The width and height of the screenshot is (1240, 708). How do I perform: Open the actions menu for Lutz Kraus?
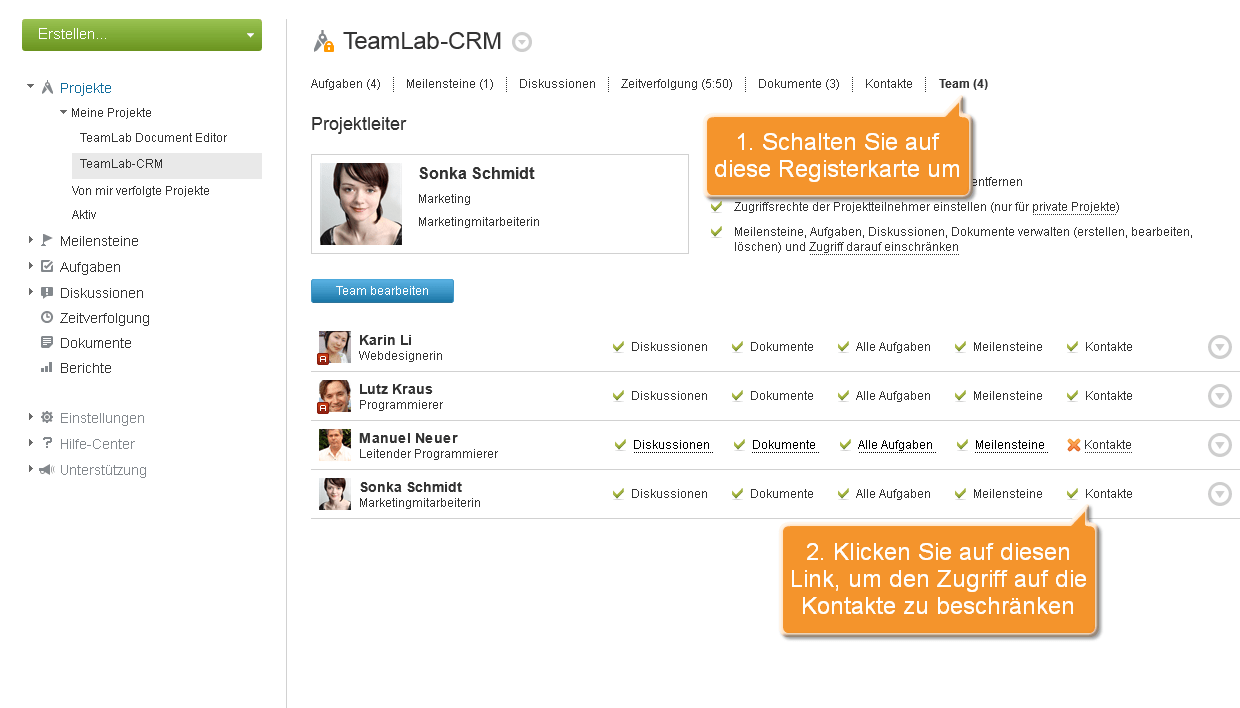coord(1220,396)
